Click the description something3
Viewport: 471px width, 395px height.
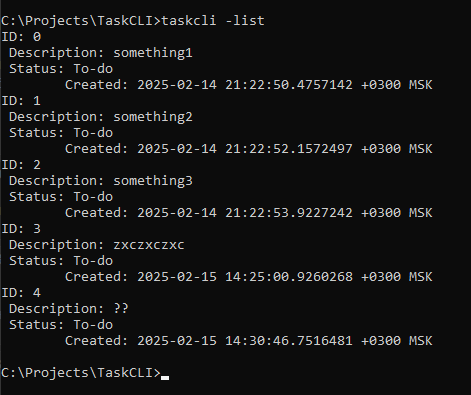[153, 181]
